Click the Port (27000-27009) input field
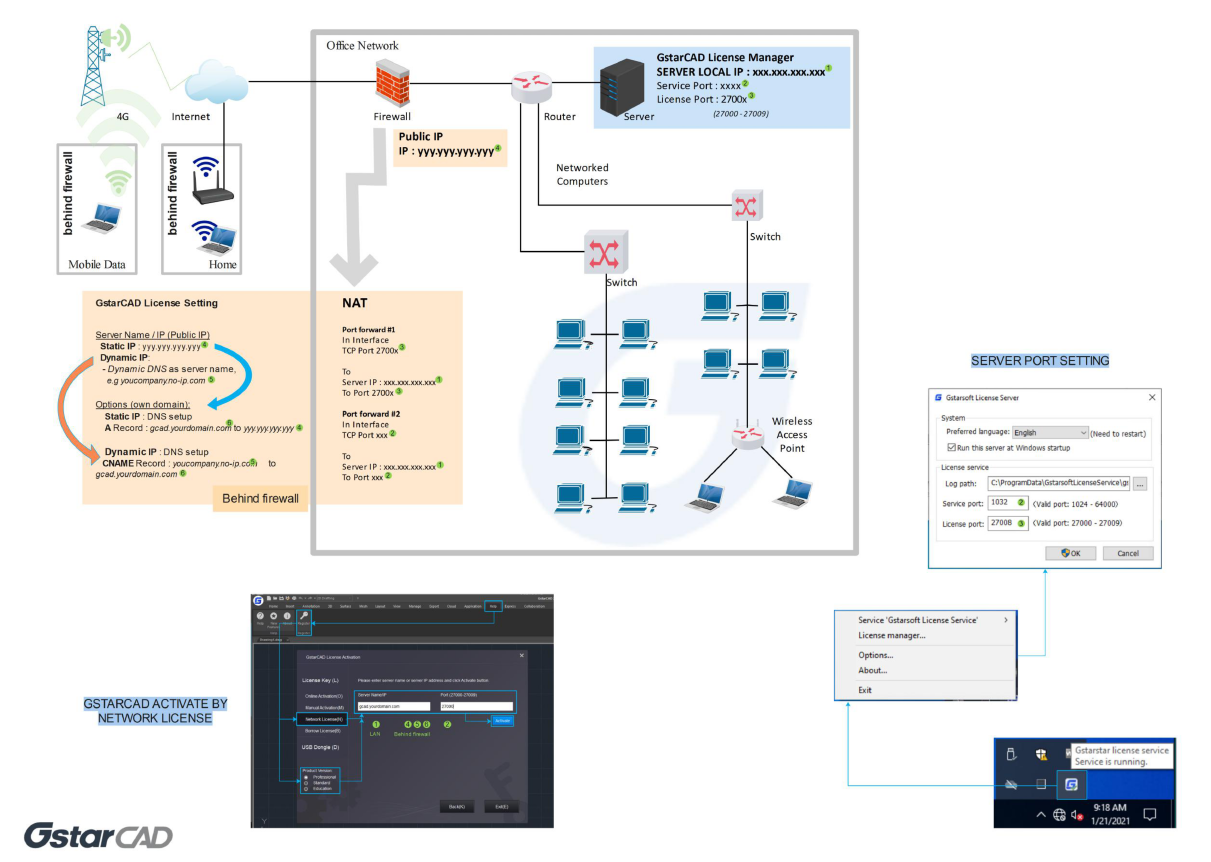The image size is (1211, 862). point(476,706)
